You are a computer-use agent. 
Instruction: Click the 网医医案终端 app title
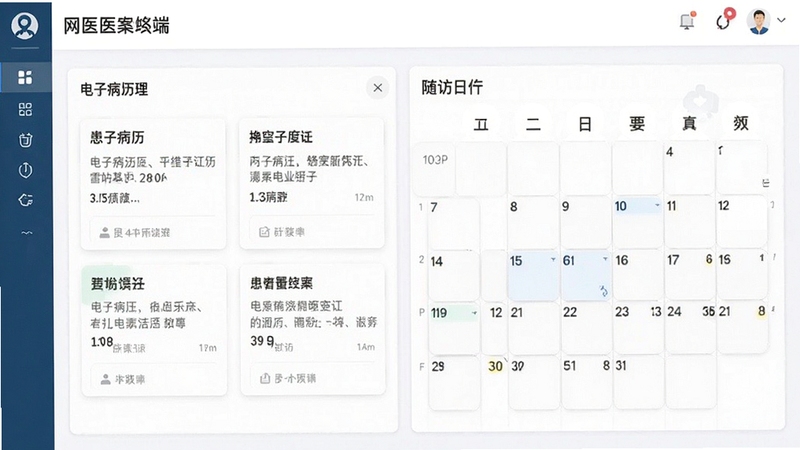click(116, 25)
